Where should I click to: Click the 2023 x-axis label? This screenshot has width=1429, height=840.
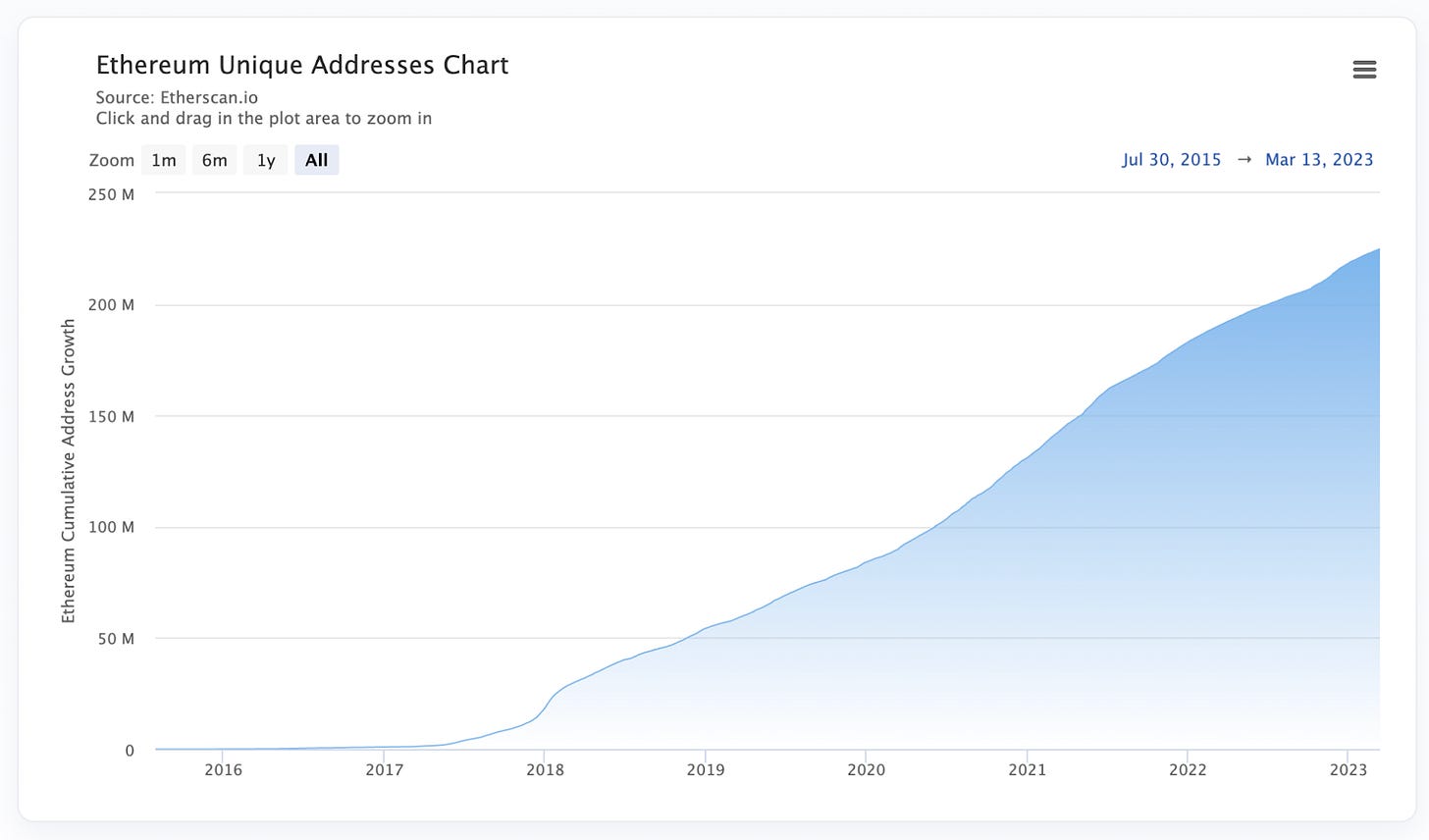[1350, 769]
